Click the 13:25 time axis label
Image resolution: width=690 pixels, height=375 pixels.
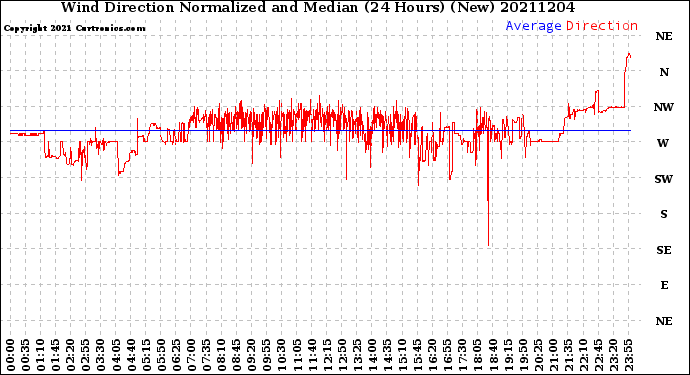coord(357,355)
